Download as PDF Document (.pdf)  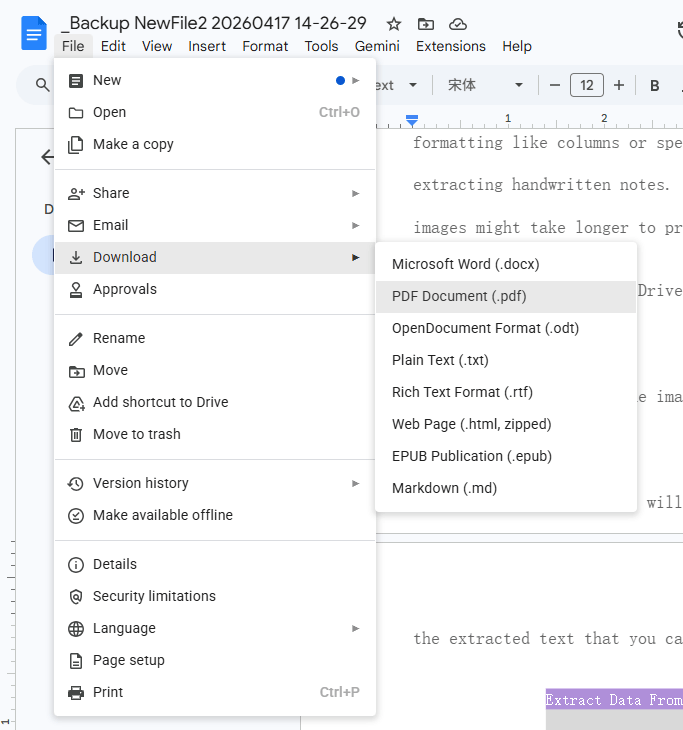(x=506, y=297)
